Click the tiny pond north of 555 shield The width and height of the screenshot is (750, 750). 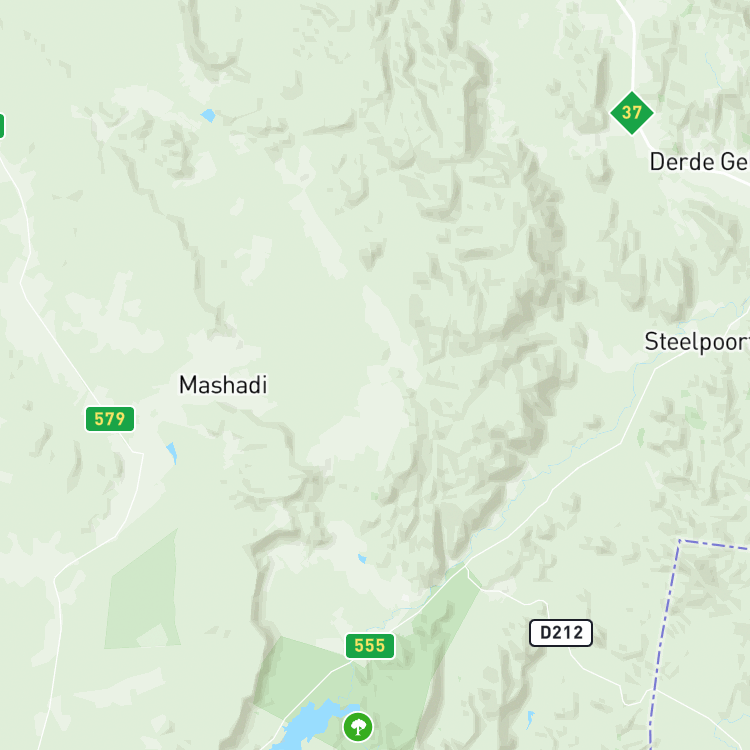362,558
